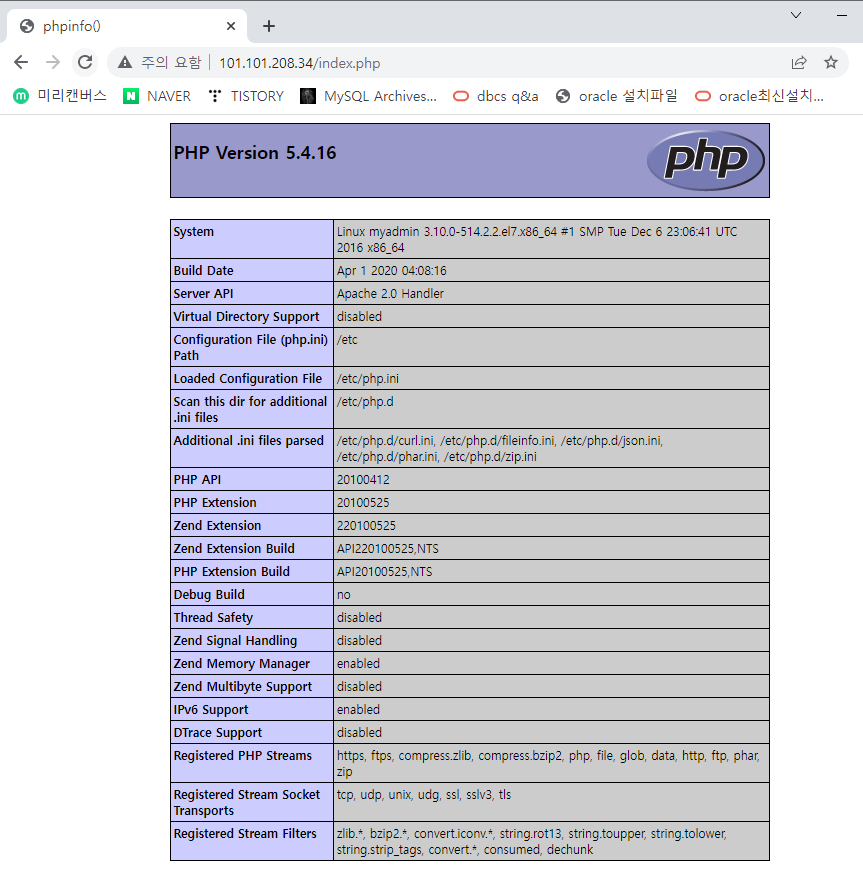Click the PHP Extension Build label
The height and width of the screenshot is (874, 863).
click(231, 572)
